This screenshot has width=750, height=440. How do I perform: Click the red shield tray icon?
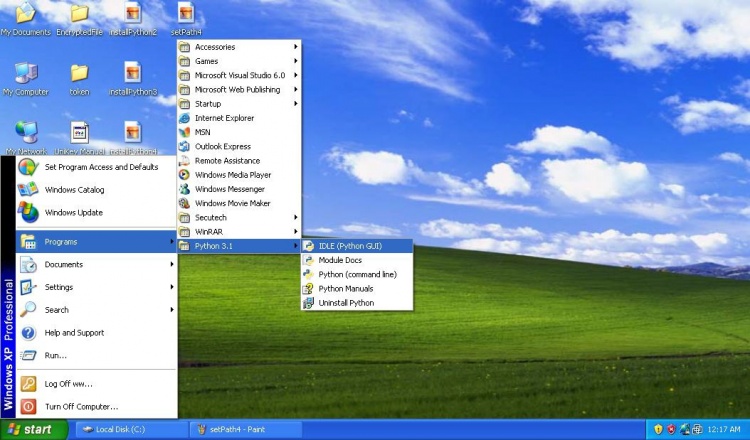click(671, 429)
